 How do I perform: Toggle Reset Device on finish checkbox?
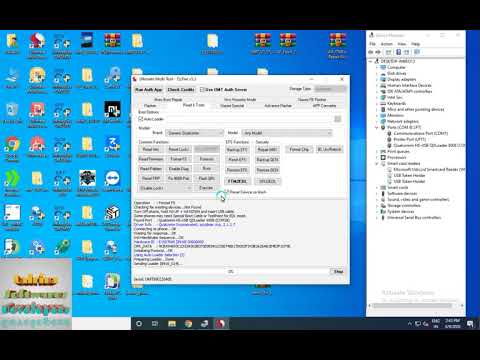tap(227, 192)
